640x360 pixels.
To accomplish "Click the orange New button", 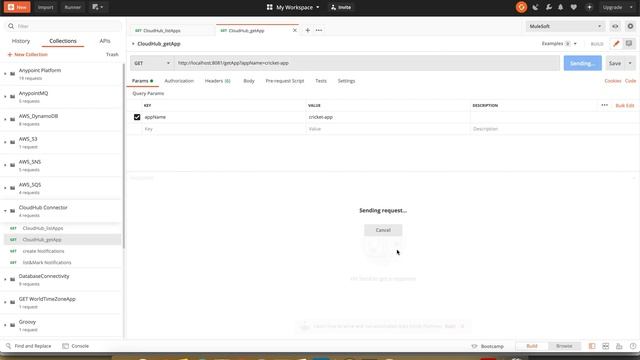I will (17, 7).
